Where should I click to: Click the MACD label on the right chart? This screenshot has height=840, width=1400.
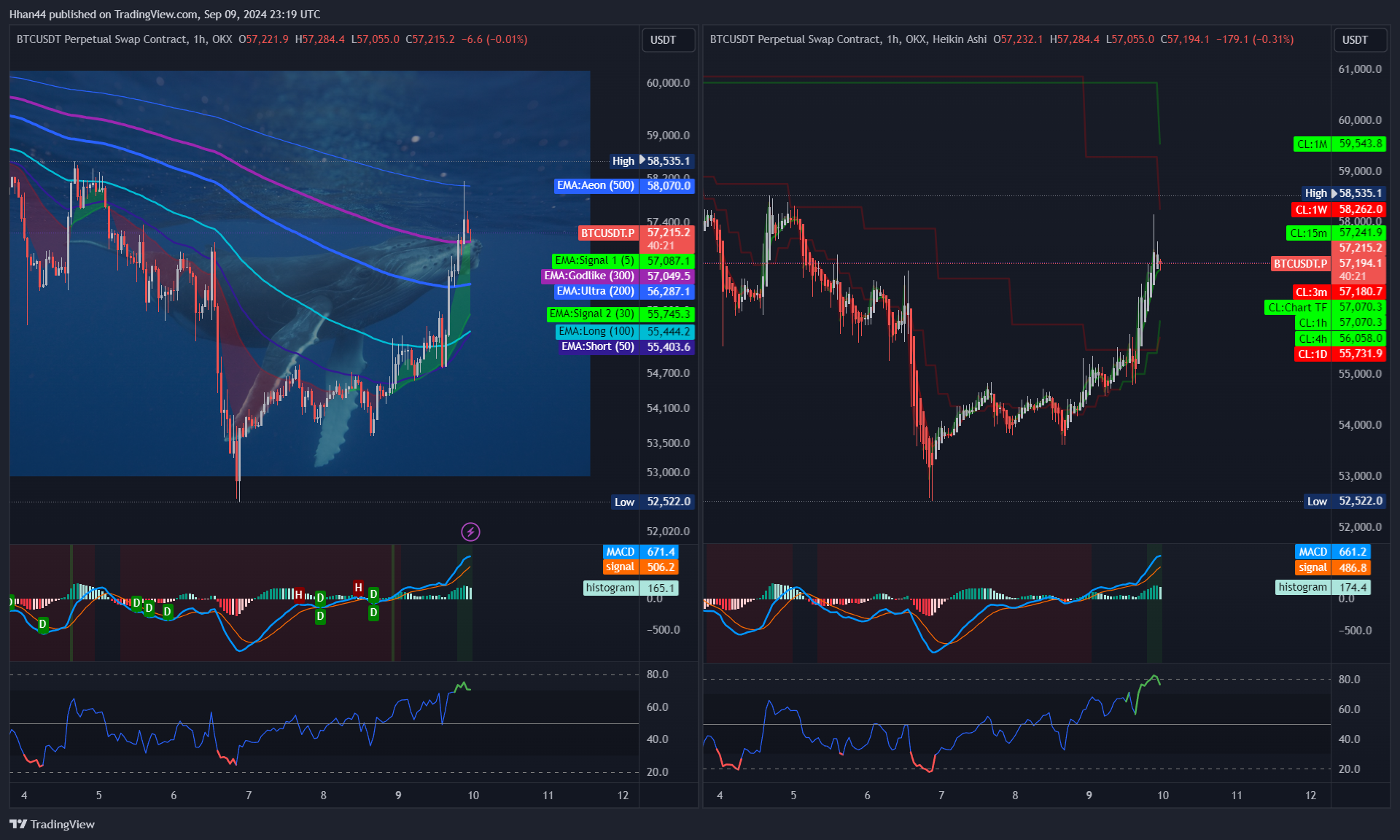pos(1313,552)
